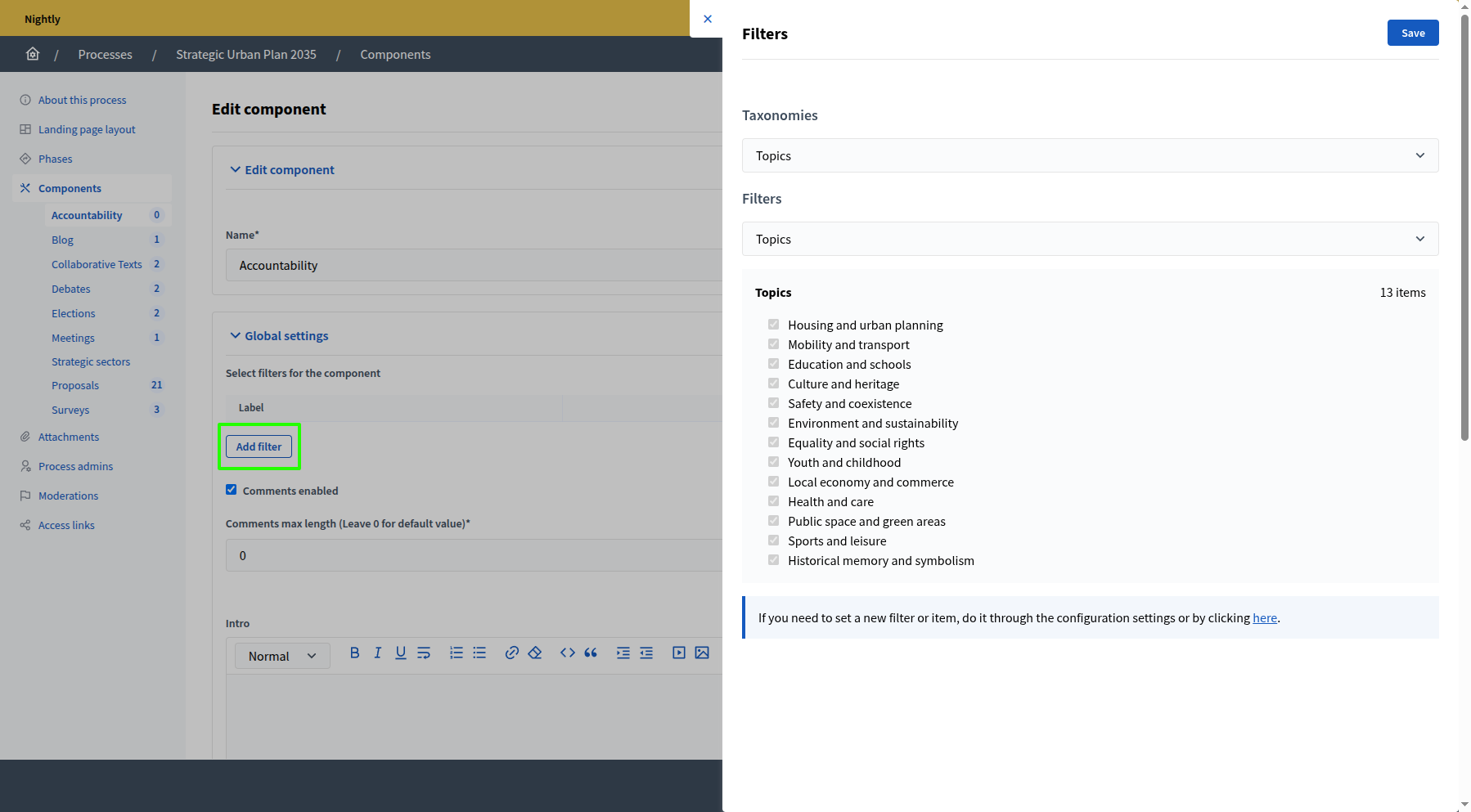This screenshot has width=1471, height=812.
Task: Open the Normal text style dropdown
Action: (x=281, y=655)
